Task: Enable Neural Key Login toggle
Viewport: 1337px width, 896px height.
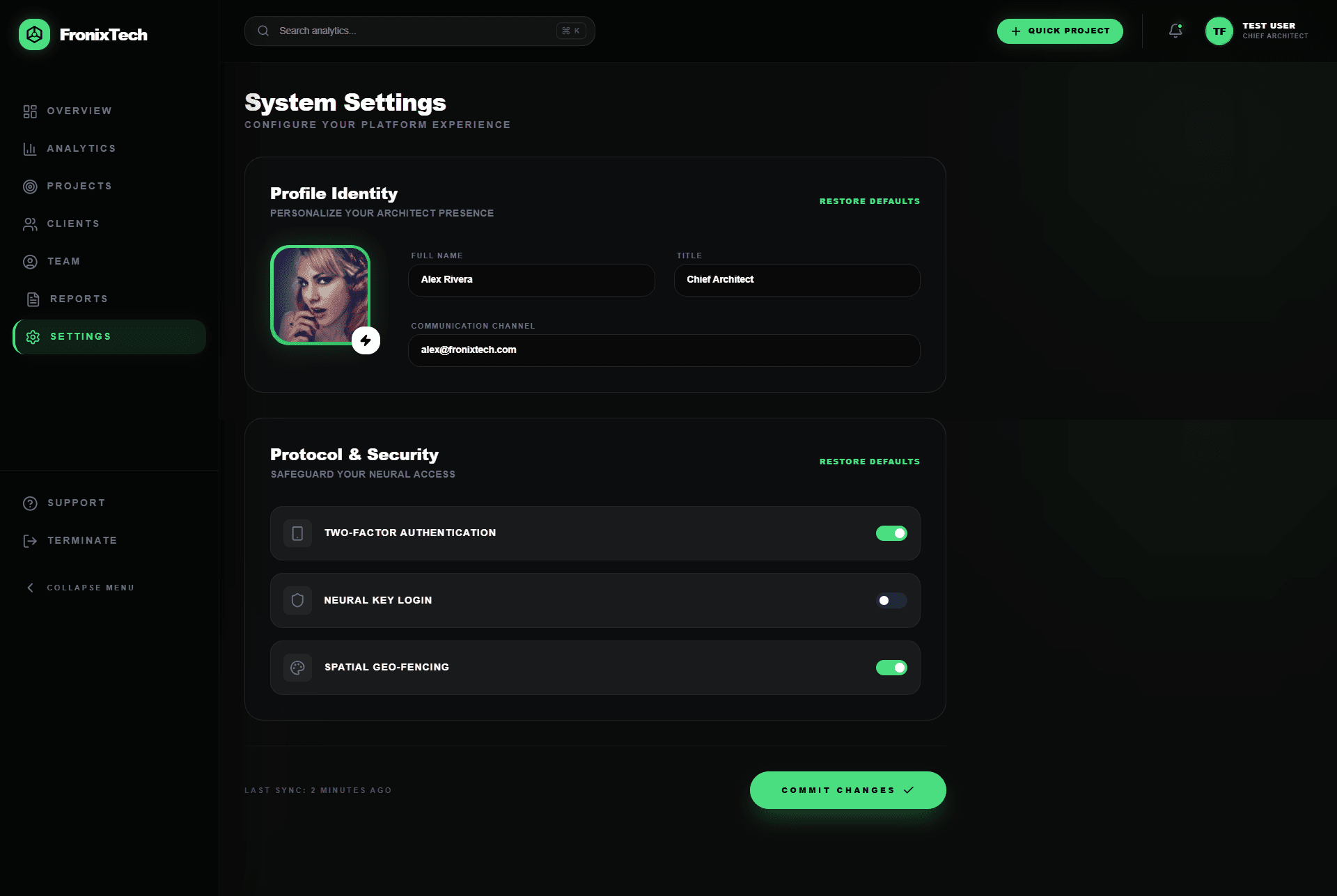Action: (x=891, y=600)
